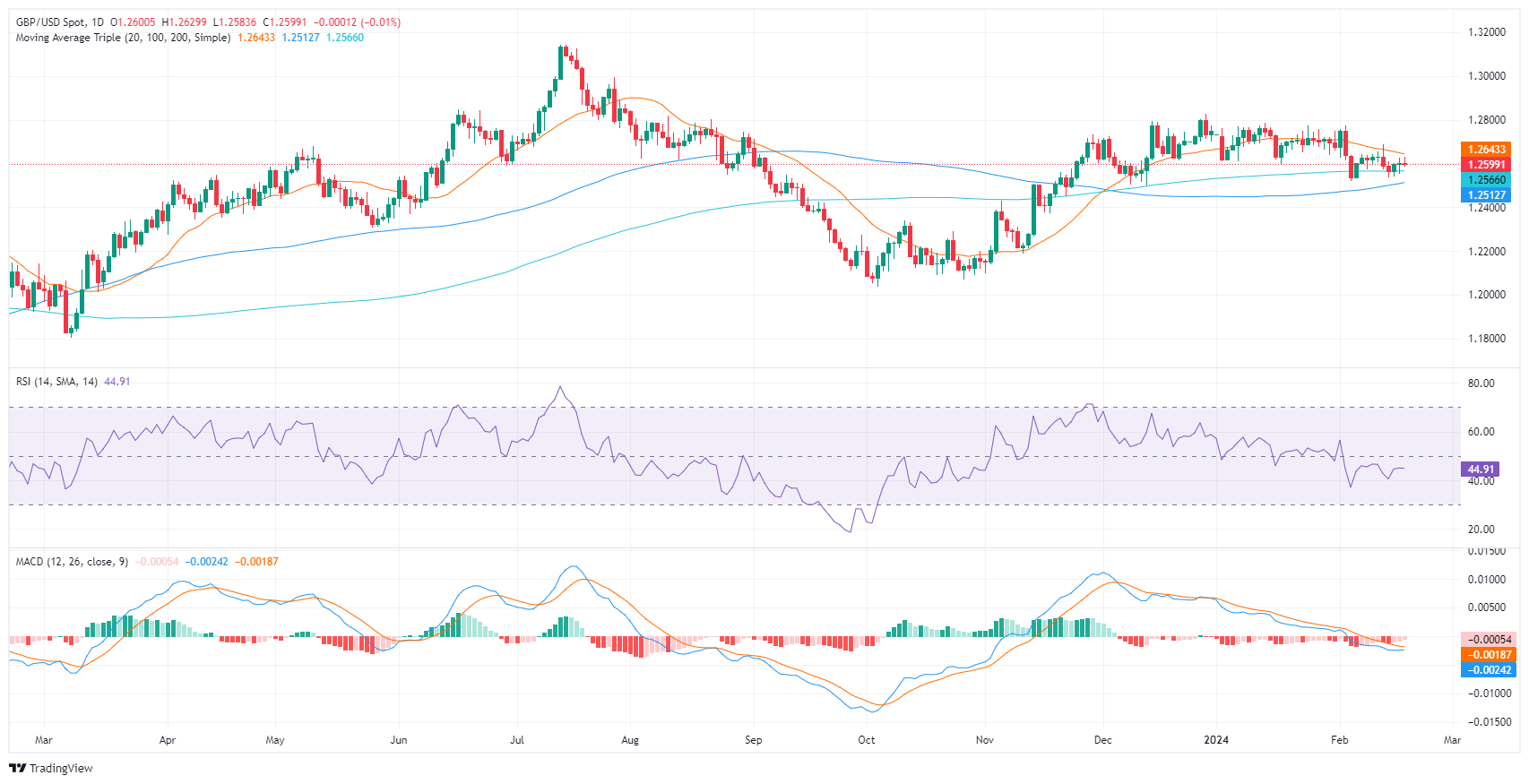This screenshot has height=784, width=1529.
Task: Click the blue 1.25127 price axis tag
Action: (1485, 195)
